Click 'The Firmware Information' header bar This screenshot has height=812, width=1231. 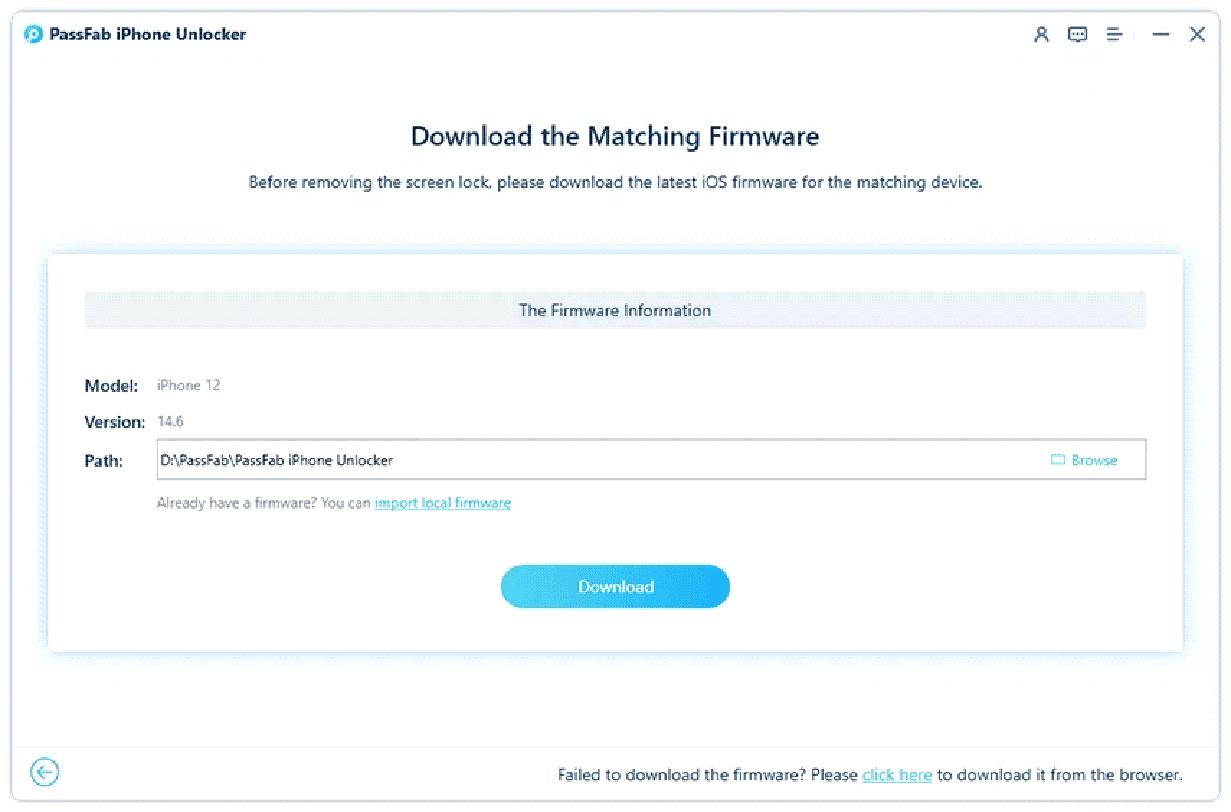(x=615, y=310)
